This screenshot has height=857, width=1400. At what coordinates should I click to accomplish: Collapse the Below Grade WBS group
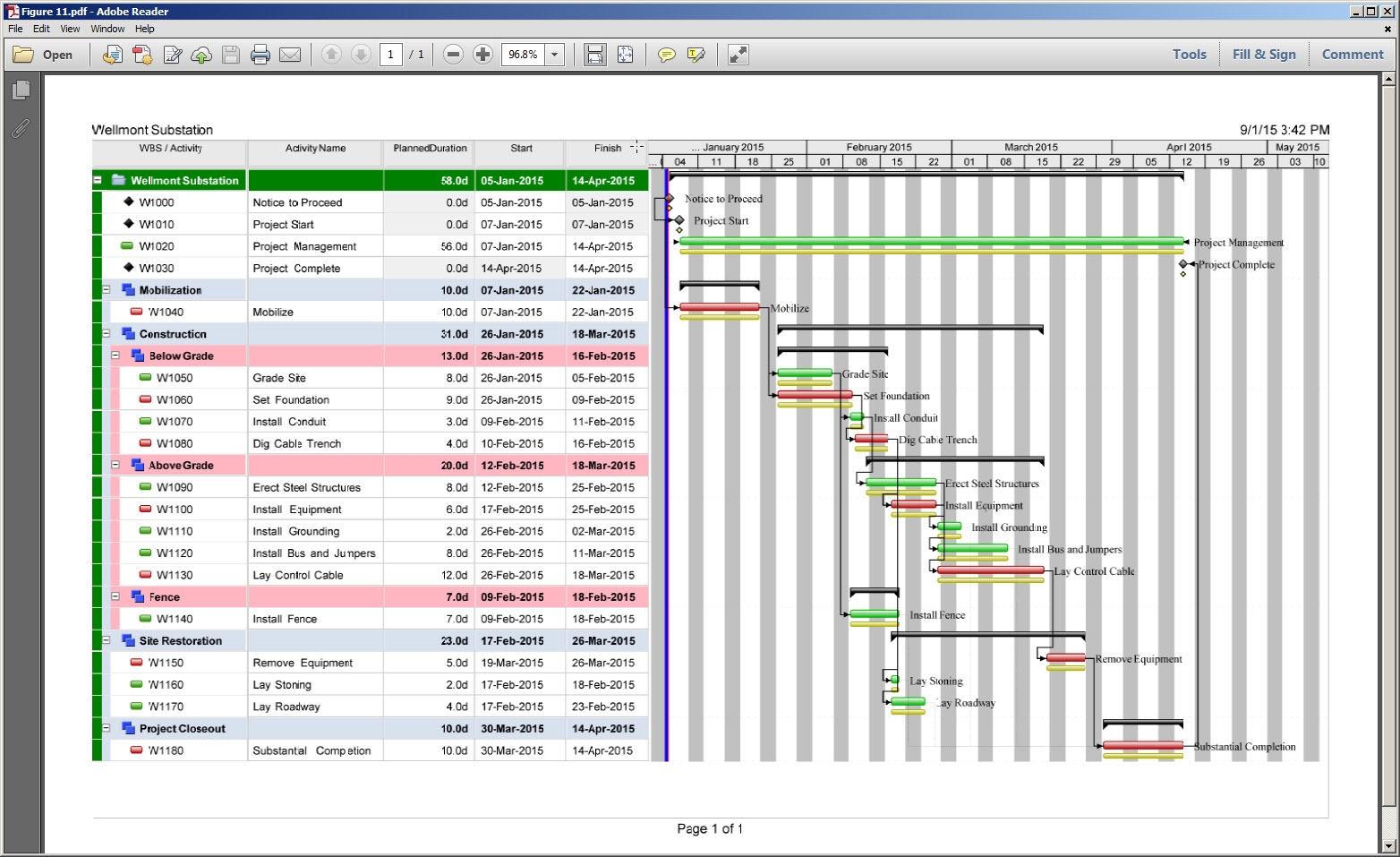[115, 356]
